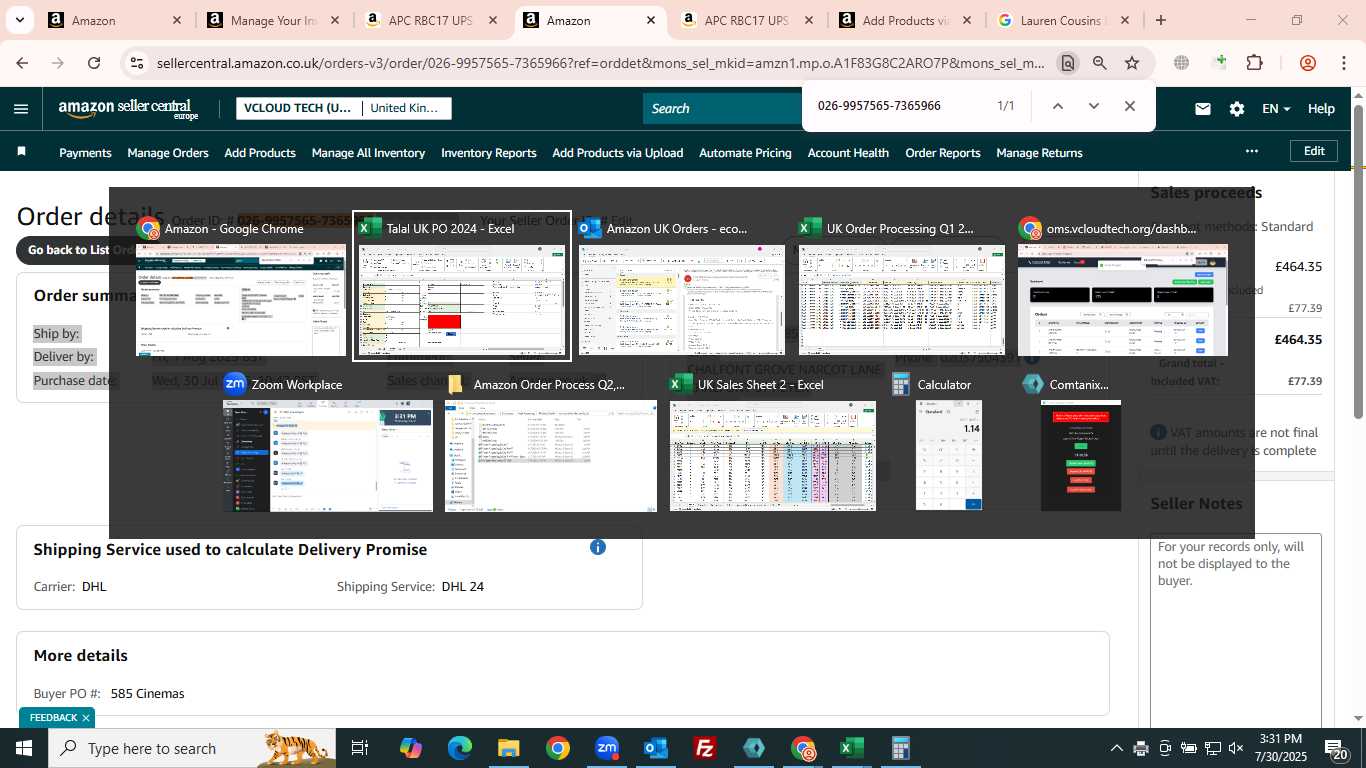
Task: Open the Chrome extensions puzzle icon
Action: (1254, 63)
